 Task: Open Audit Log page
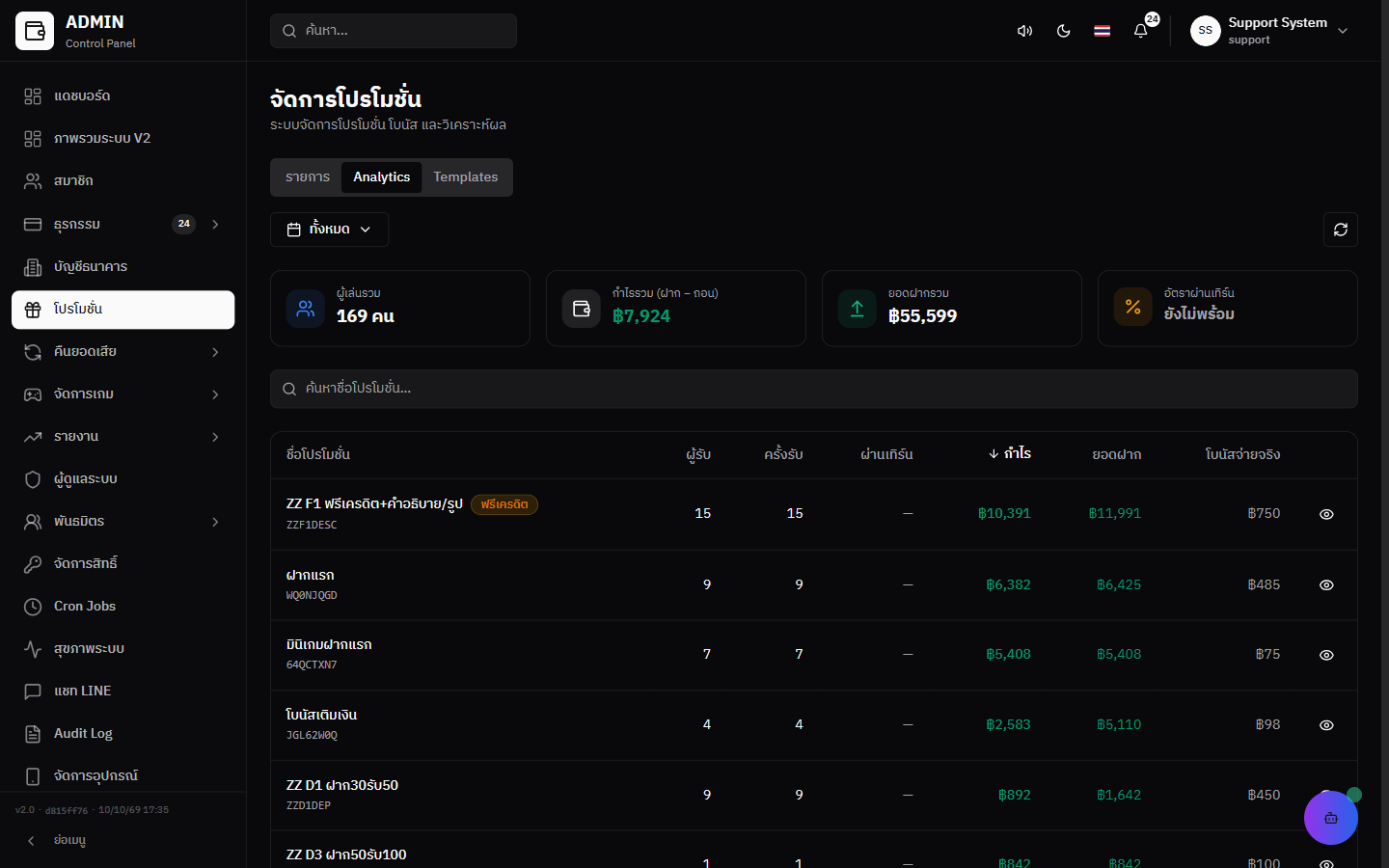coord(123,734)
